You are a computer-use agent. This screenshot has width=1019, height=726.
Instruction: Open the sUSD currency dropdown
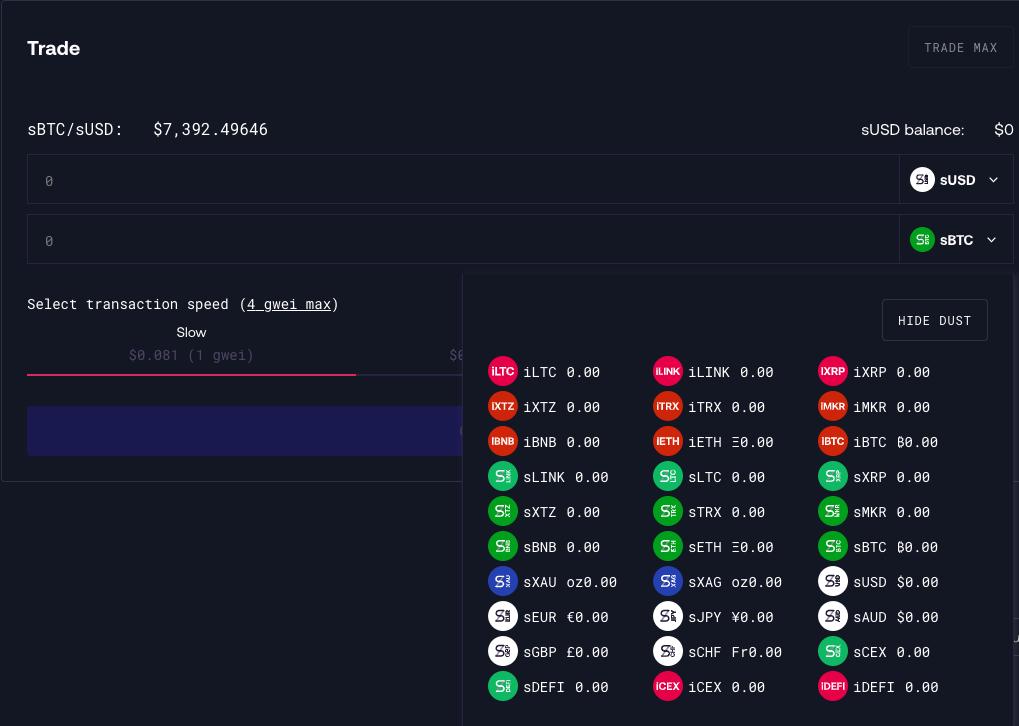955,180
